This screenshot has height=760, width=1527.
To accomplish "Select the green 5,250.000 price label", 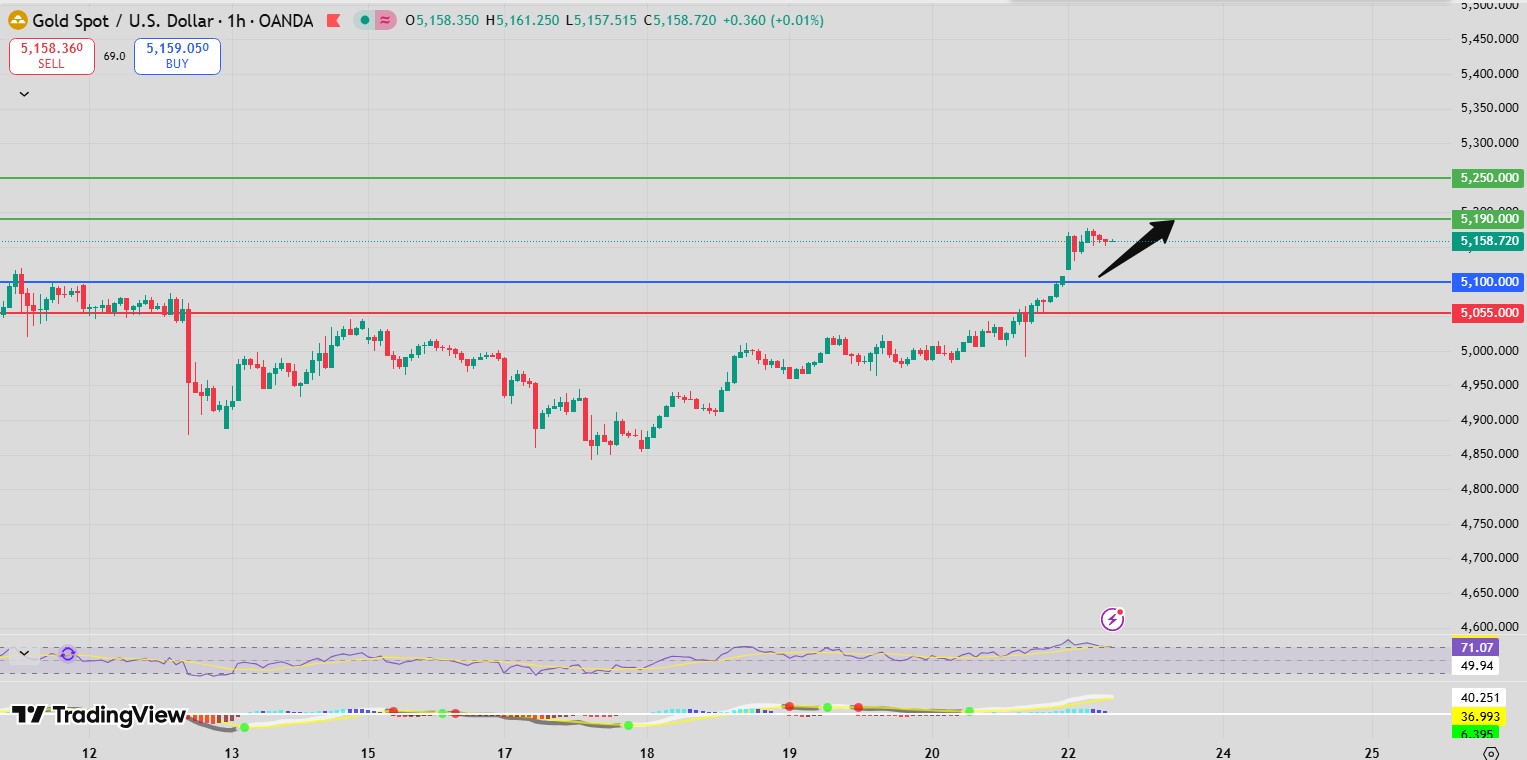I will coord(1488,178).
